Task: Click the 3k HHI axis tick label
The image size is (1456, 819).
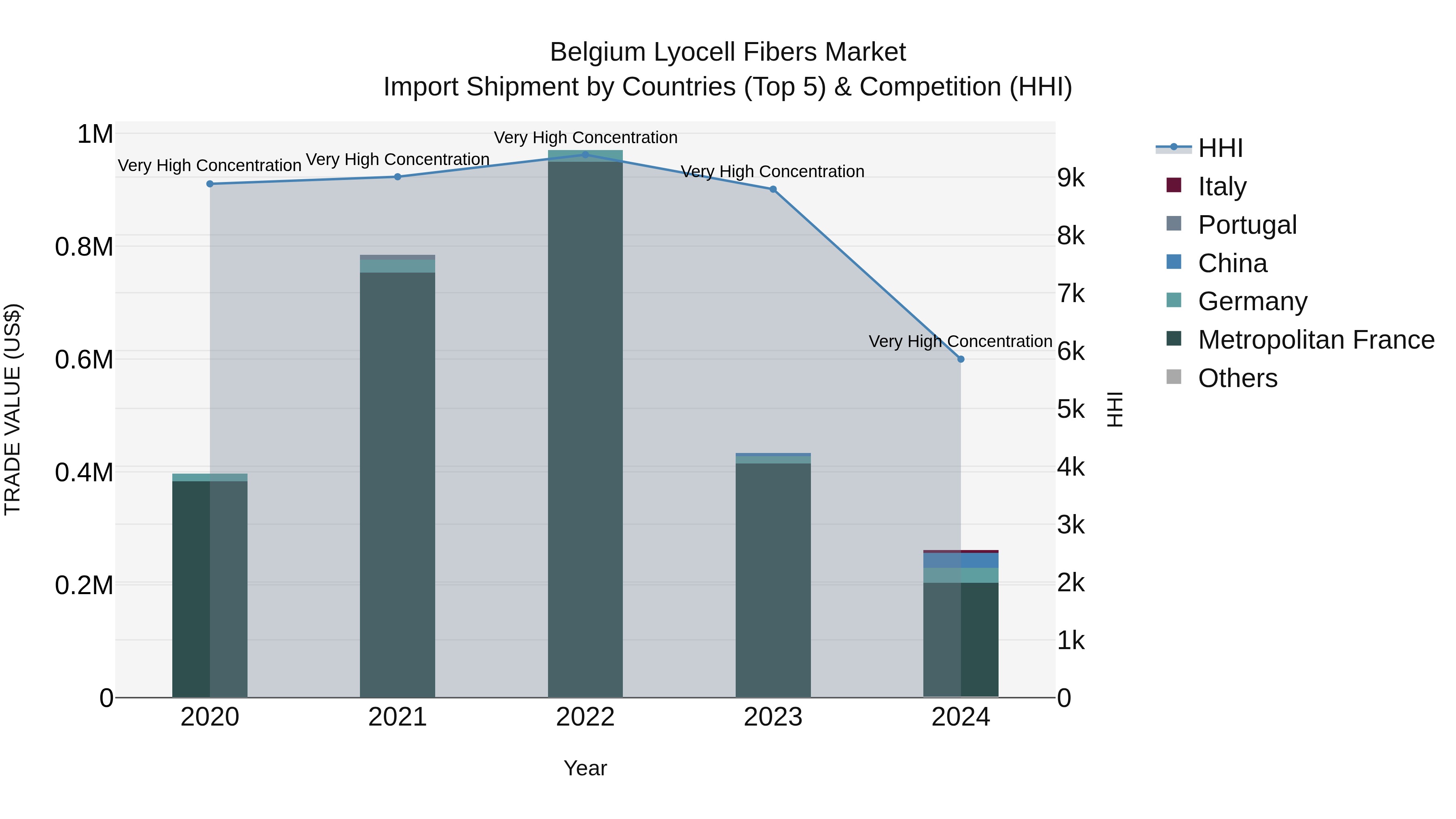Action: click(1071, 525)
